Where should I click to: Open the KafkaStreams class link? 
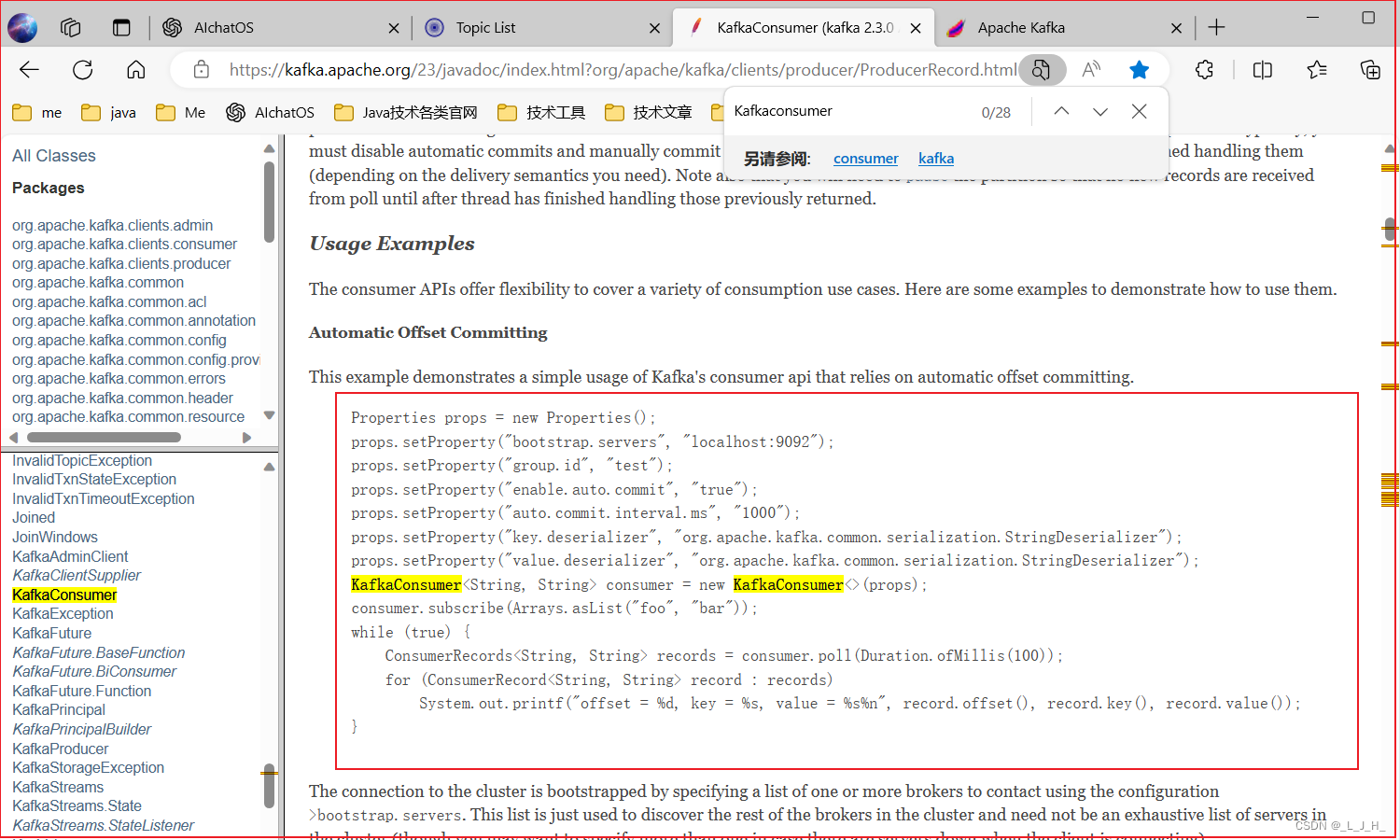58,788
